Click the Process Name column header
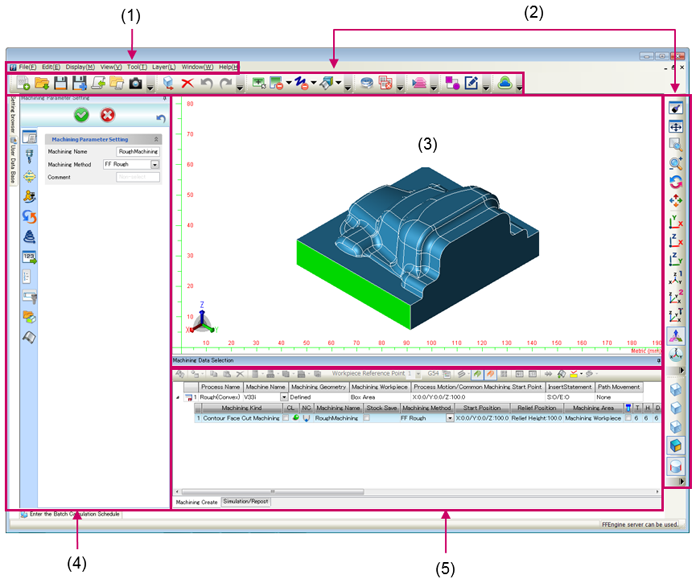Image resolution: width=700 pixels, height=579 pixels. pyautogui.click(x=220, y=387)
